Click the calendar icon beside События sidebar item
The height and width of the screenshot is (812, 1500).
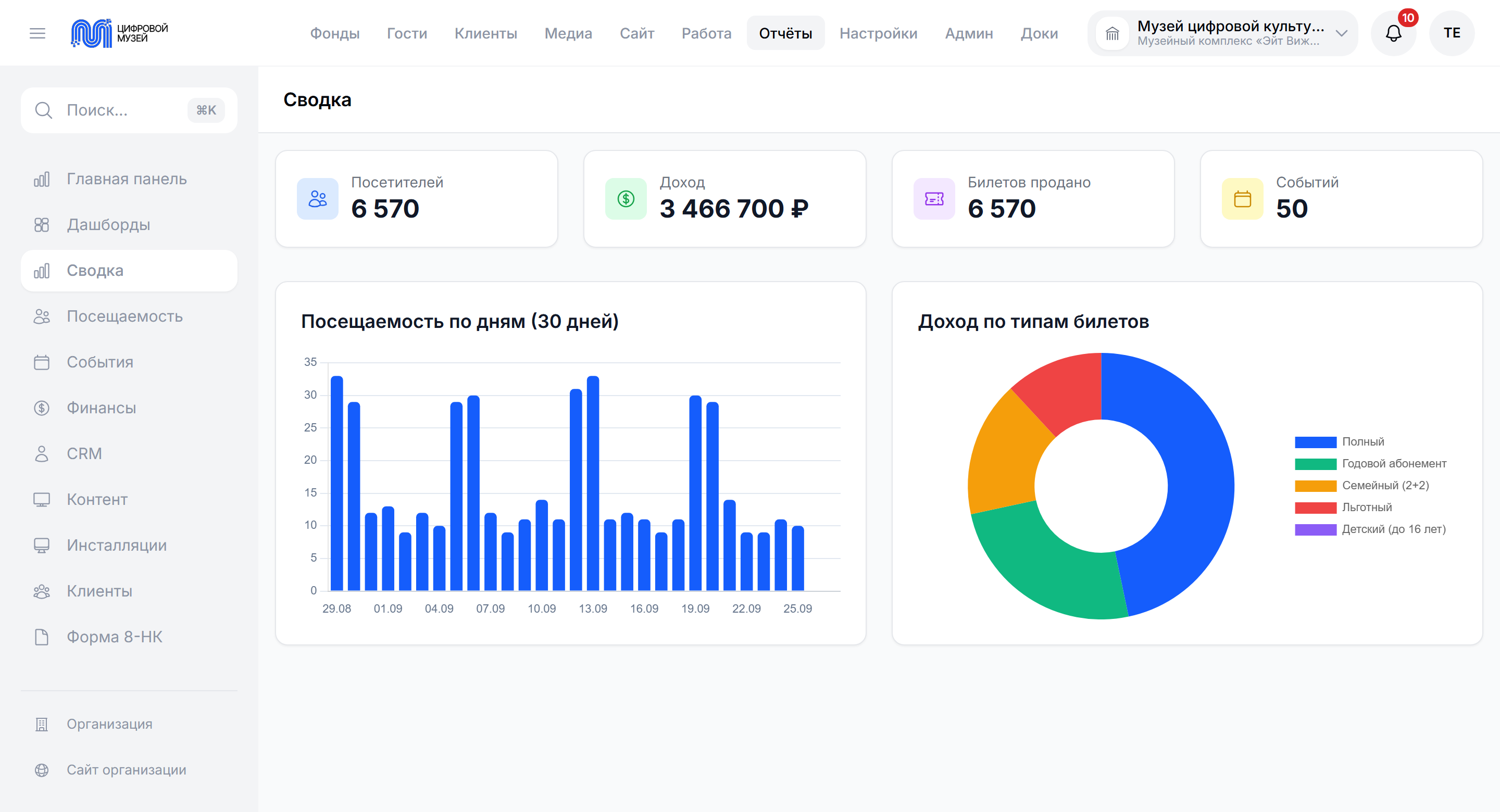pos(41,362)
